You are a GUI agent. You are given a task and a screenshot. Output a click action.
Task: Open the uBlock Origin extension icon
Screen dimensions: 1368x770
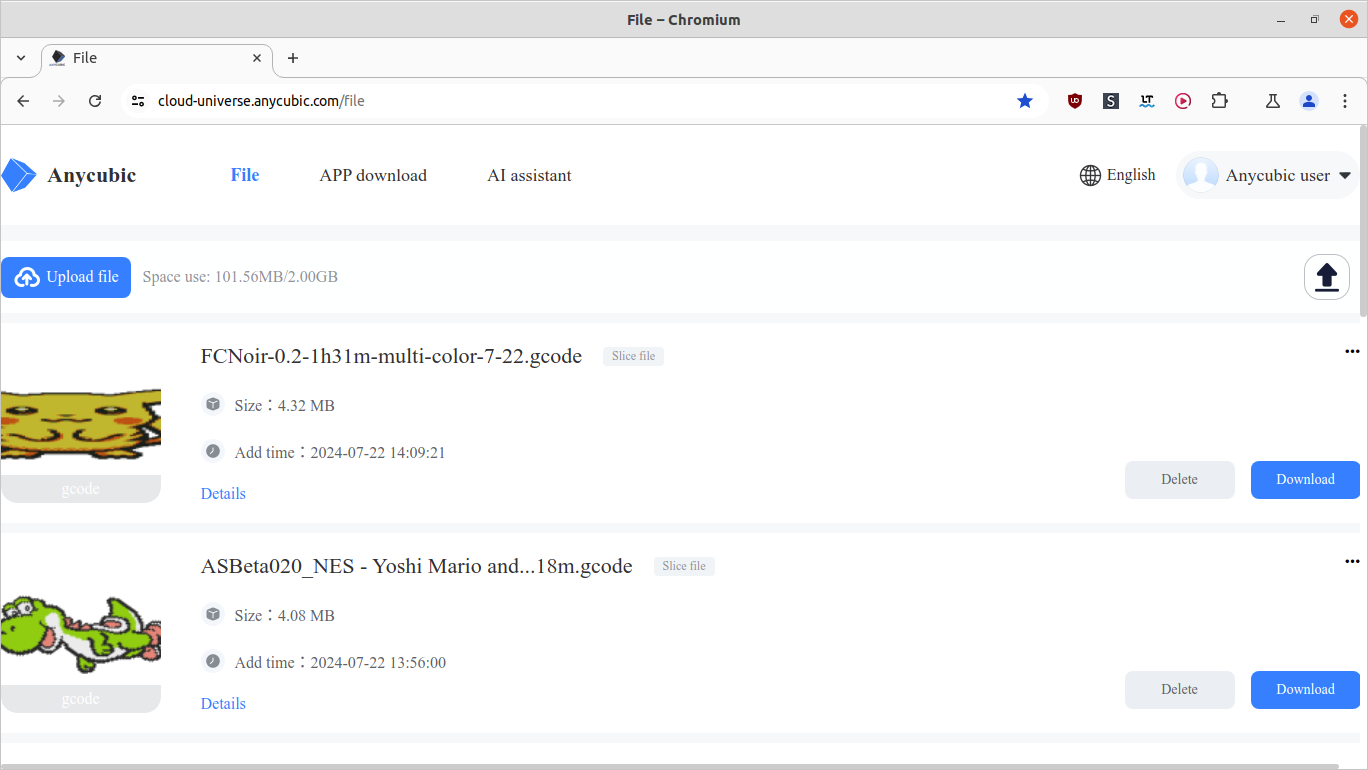[x=1075, y=101]
